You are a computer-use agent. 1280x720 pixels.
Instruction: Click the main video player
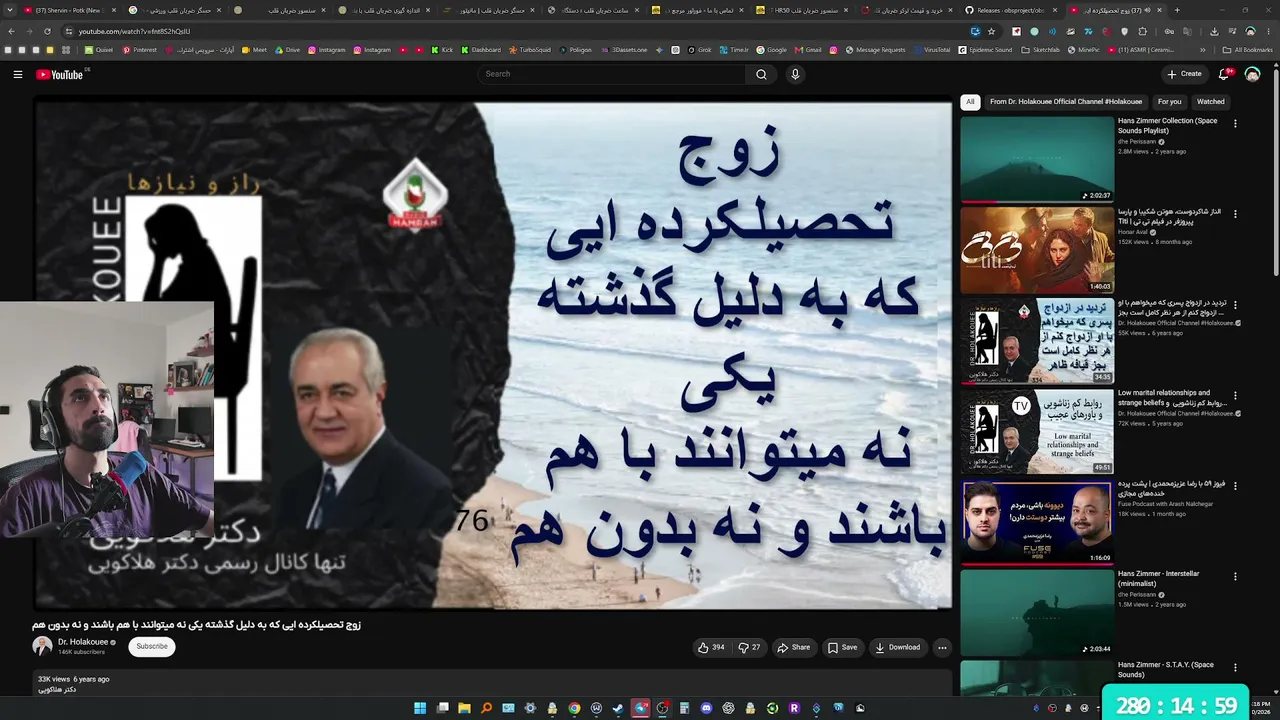tap(493, 355)
